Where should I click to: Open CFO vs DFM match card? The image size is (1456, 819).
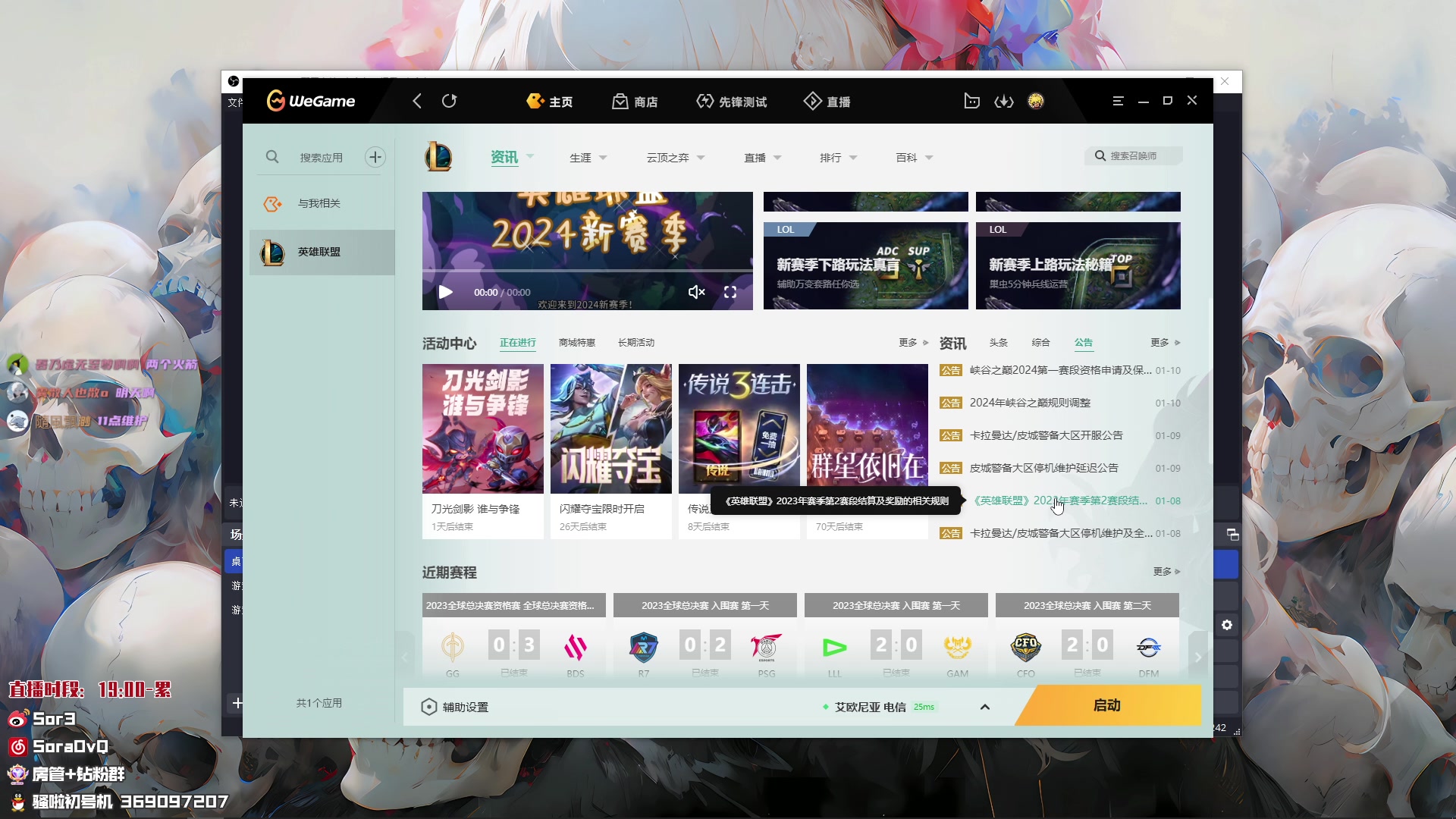pyautogui.click(x=1087, y=637)
